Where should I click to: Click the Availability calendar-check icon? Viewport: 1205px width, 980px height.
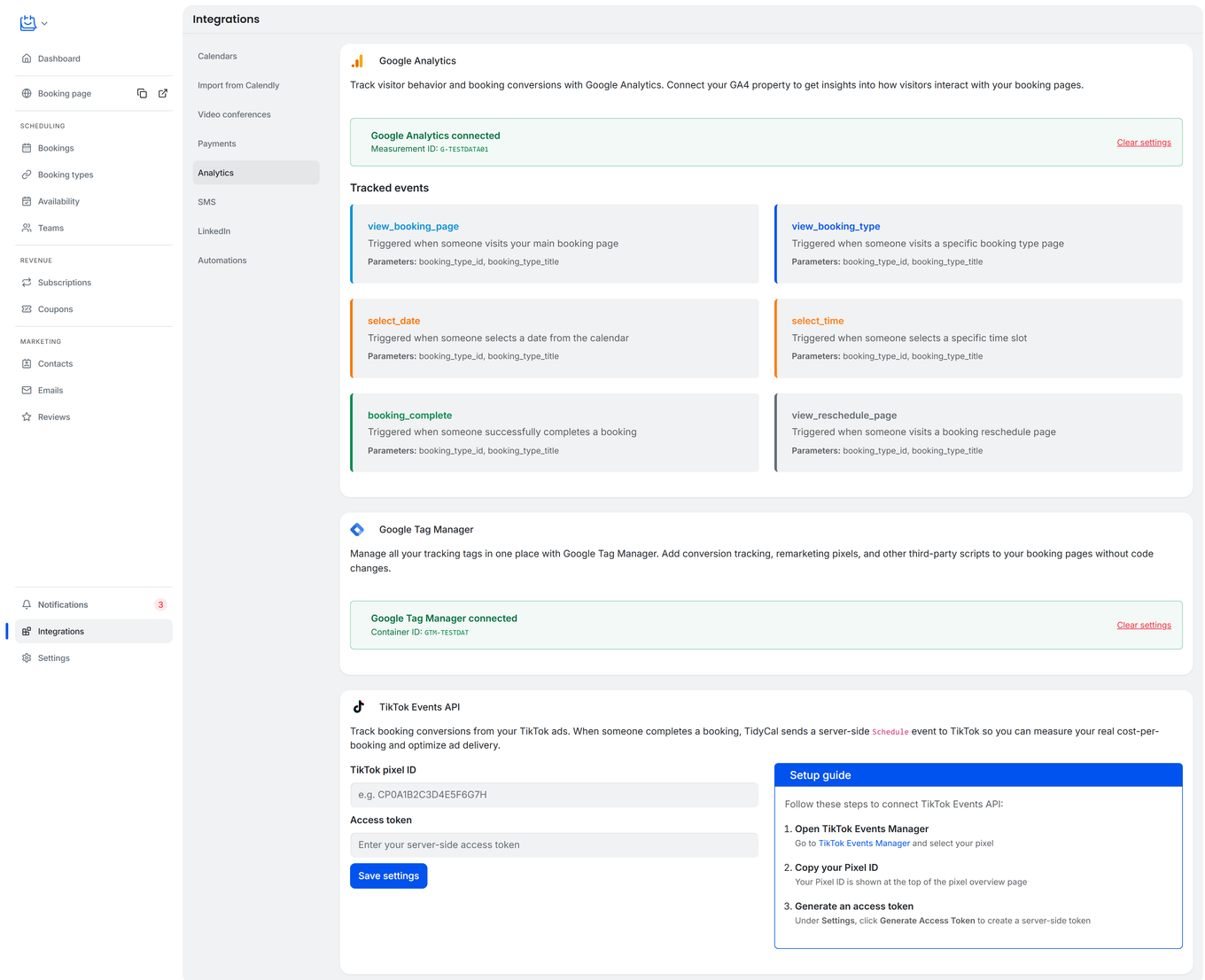[x=27, y=201]
